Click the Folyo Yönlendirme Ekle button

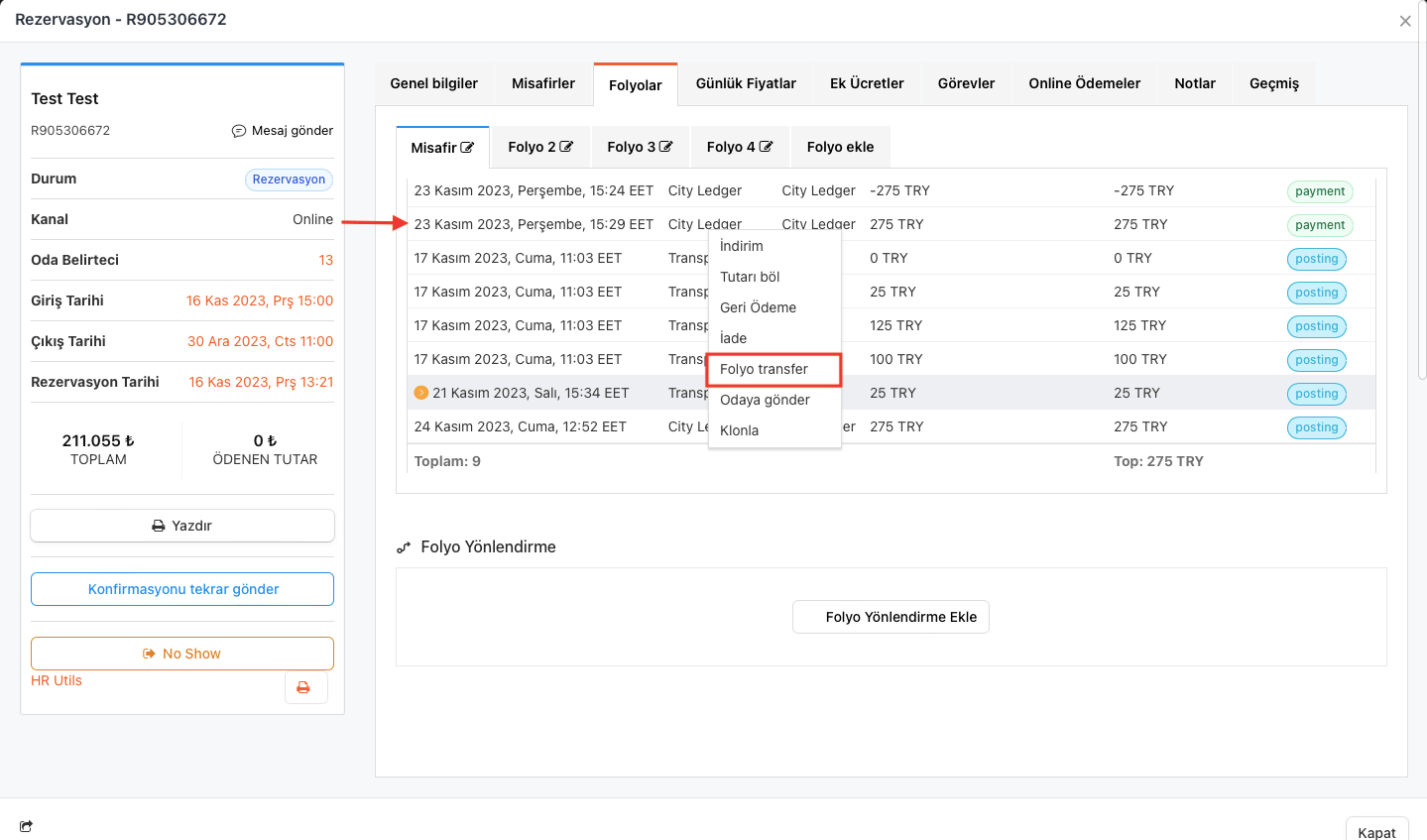[x=891, y=617]
